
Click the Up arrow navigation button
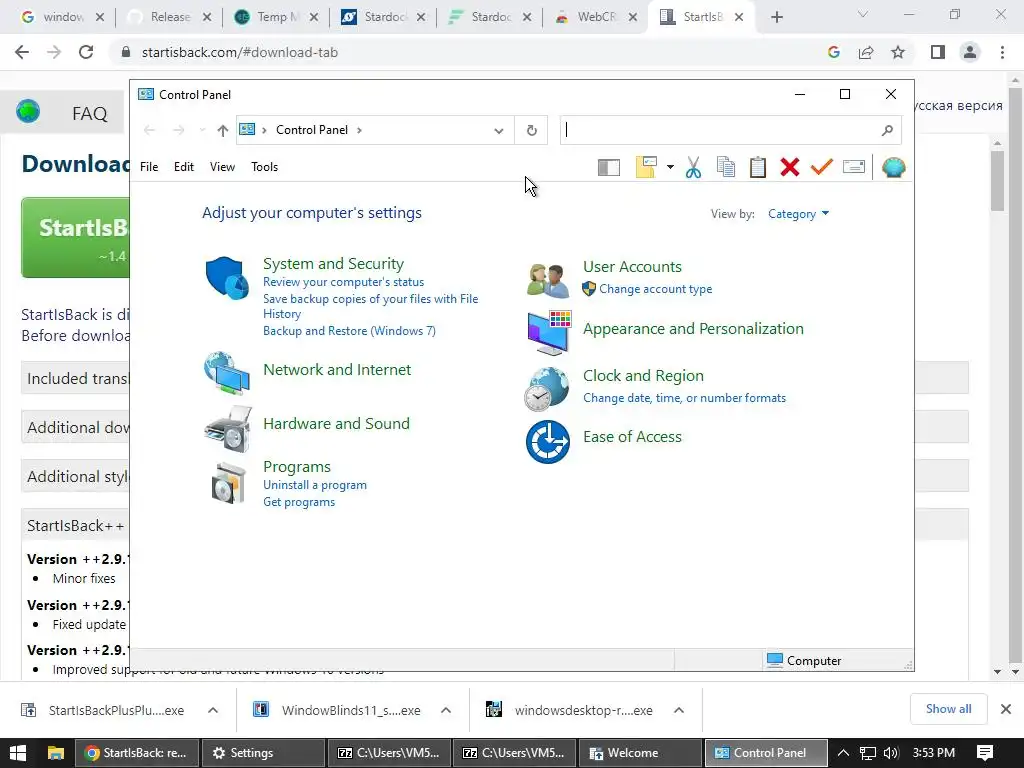click(223, 131)
